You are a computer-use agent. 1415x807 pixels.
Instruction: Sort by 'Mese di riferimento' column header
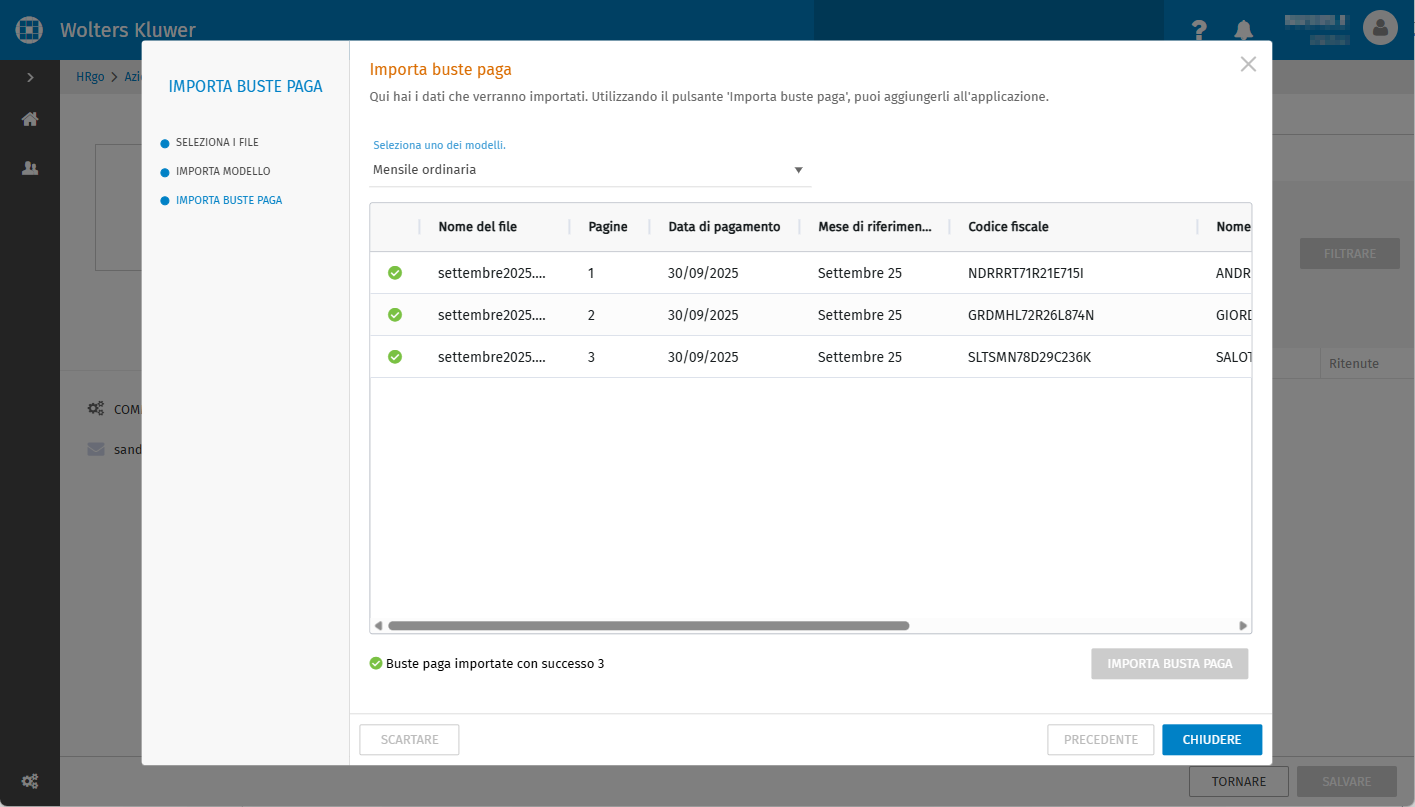point(875,227)
